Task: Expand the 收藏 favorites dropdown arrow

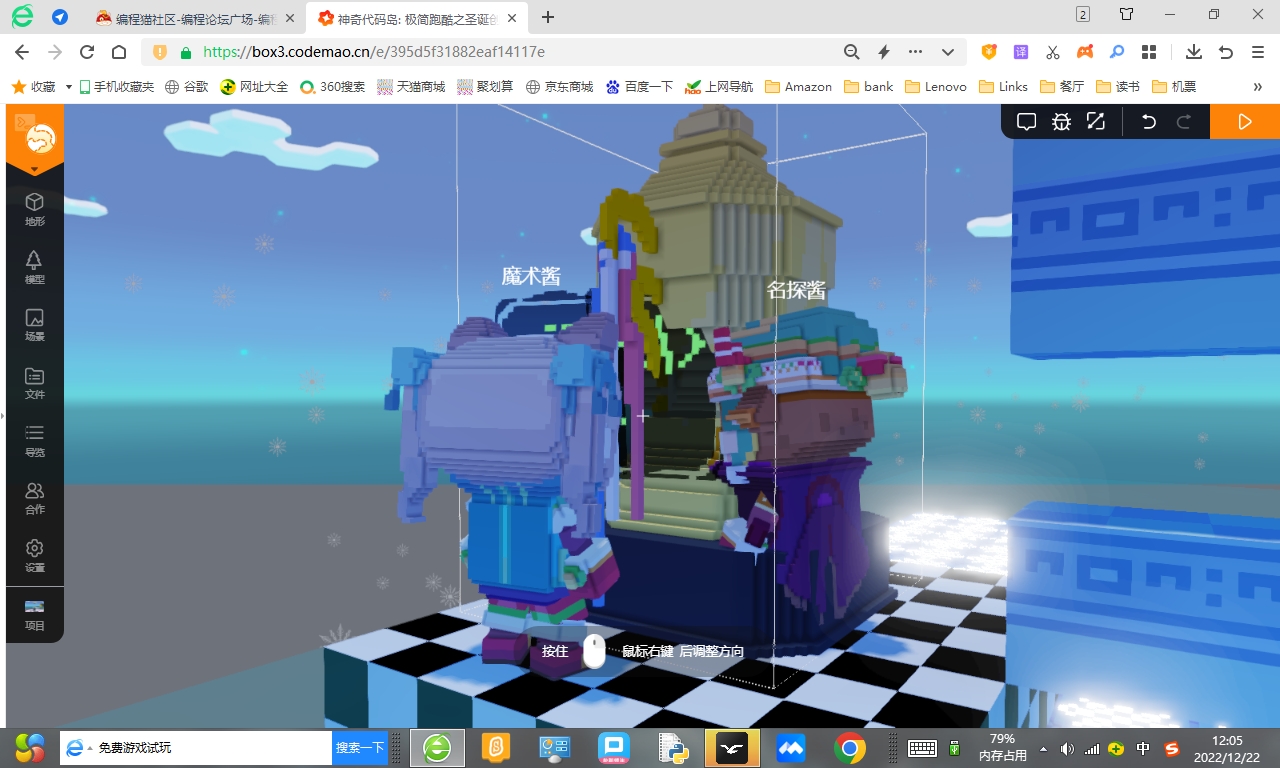Action: (68, 87)
